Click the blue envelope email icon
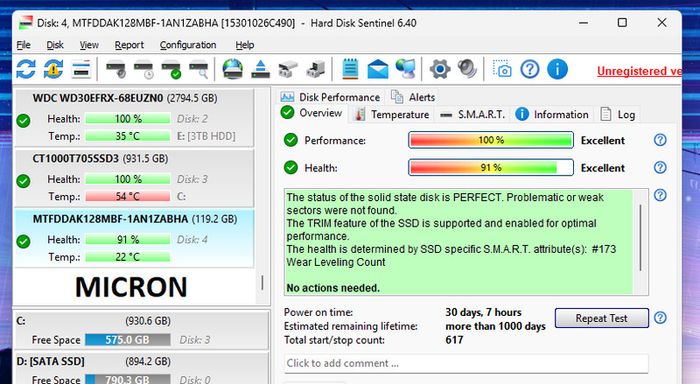 (378, 70)
